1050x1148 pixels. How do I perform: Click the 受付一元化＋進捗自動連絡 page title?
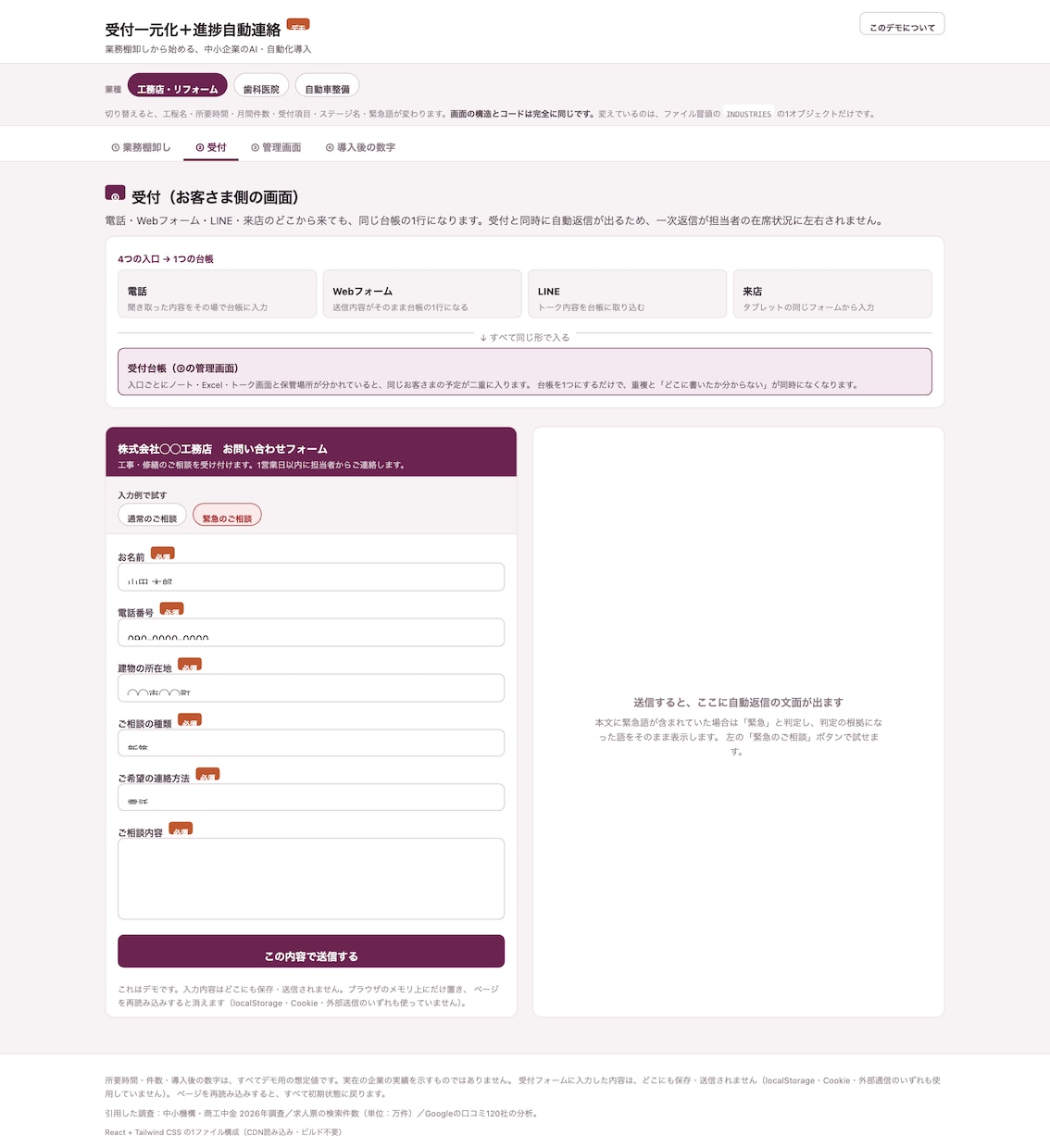pos(193,30)
